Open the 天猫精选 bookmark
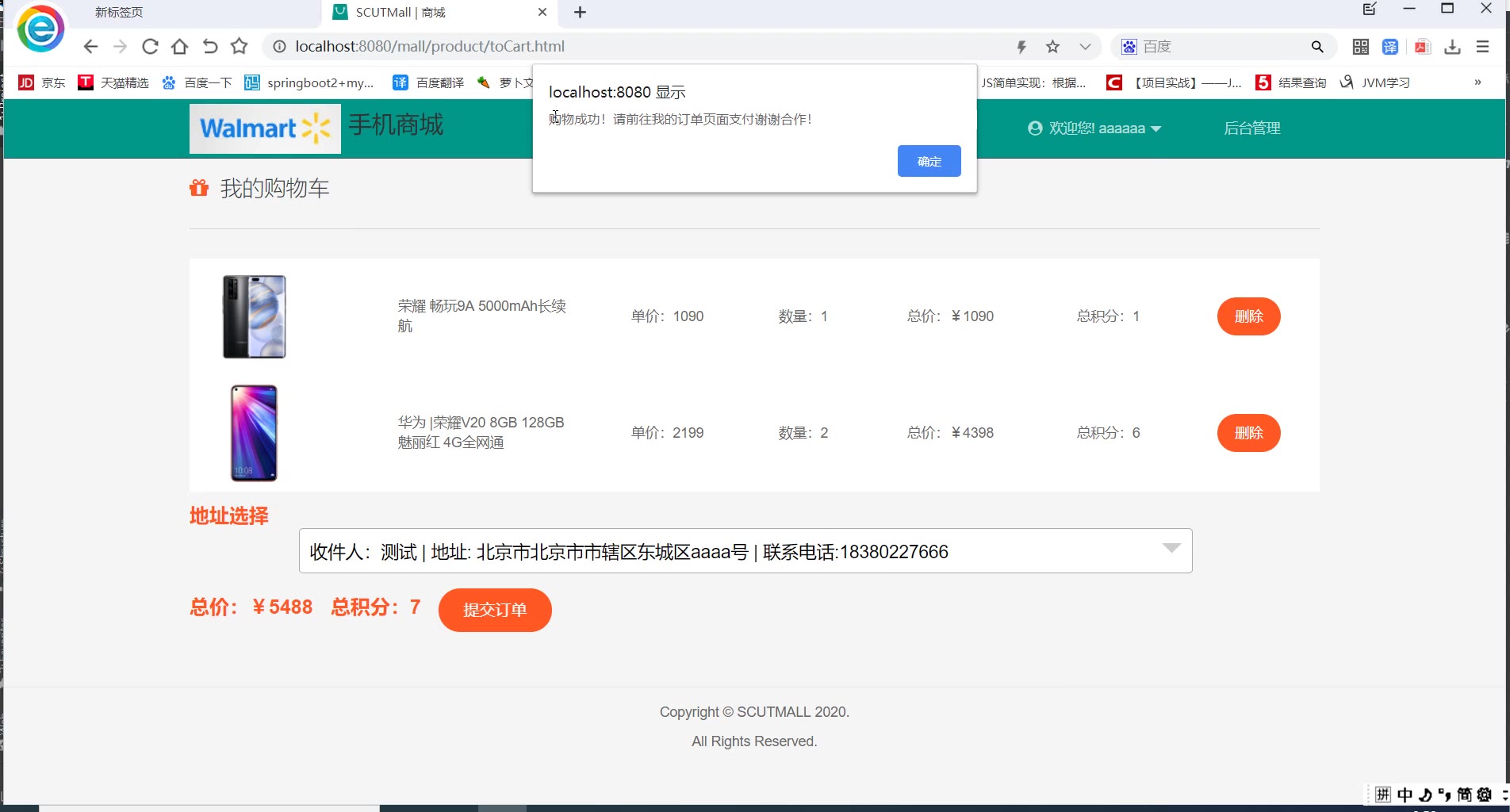This screenshot has height=812, width=1510. [113, 82]
